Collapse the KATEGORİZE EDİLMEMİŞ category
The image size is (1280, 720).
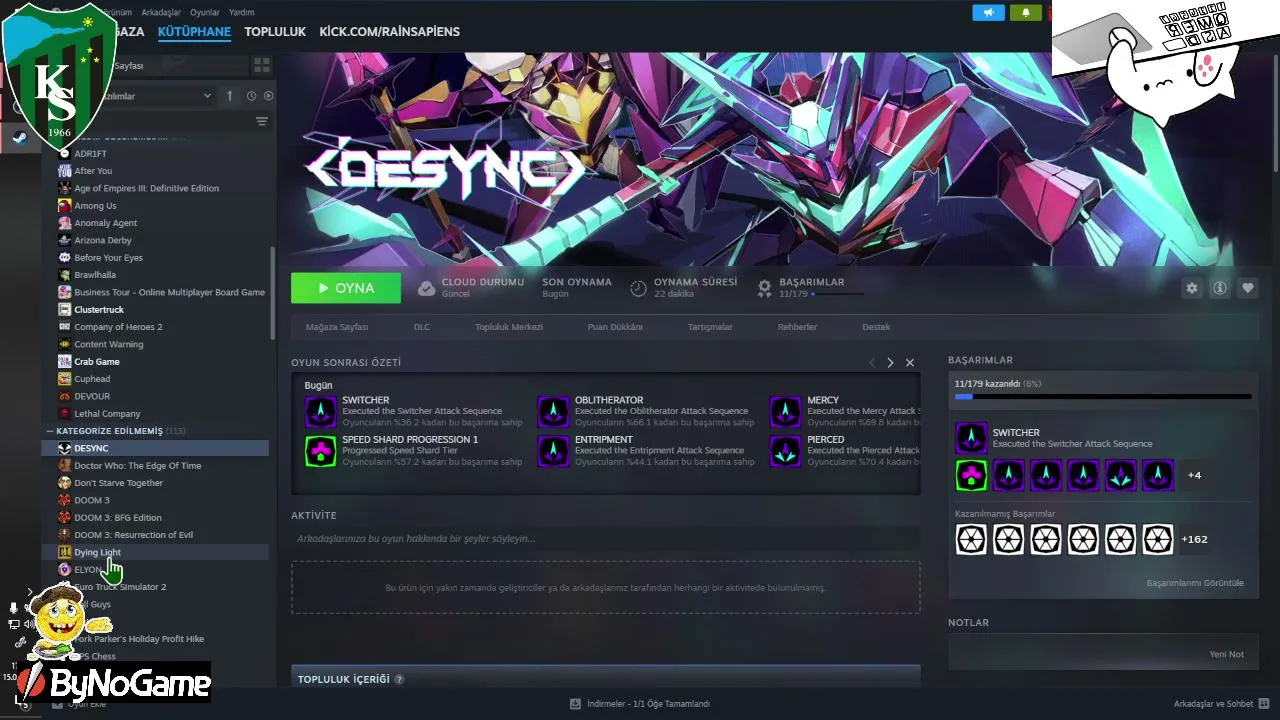point(51,431)
